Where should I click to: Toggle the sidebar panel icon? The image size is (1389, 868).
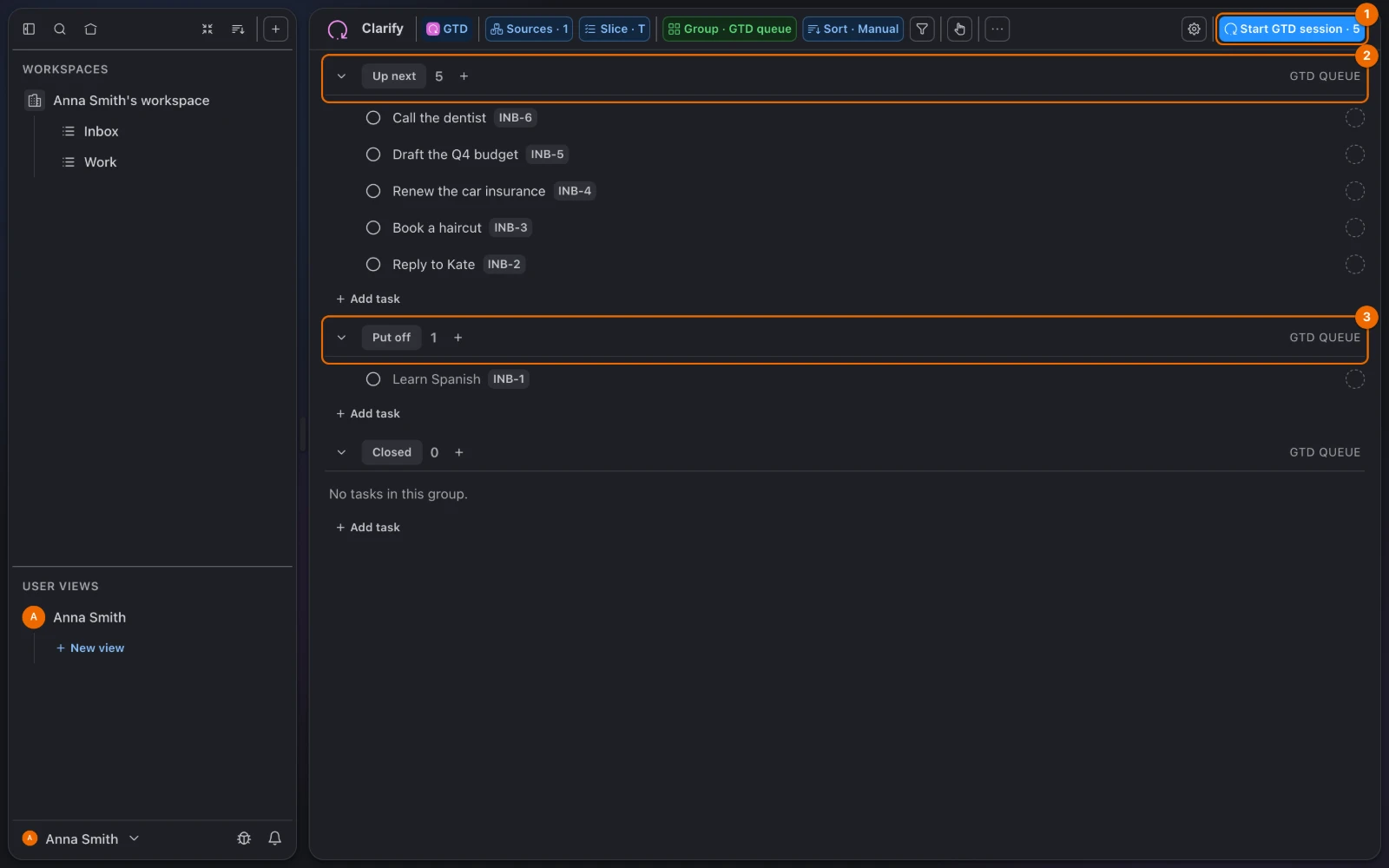point(29,29)
